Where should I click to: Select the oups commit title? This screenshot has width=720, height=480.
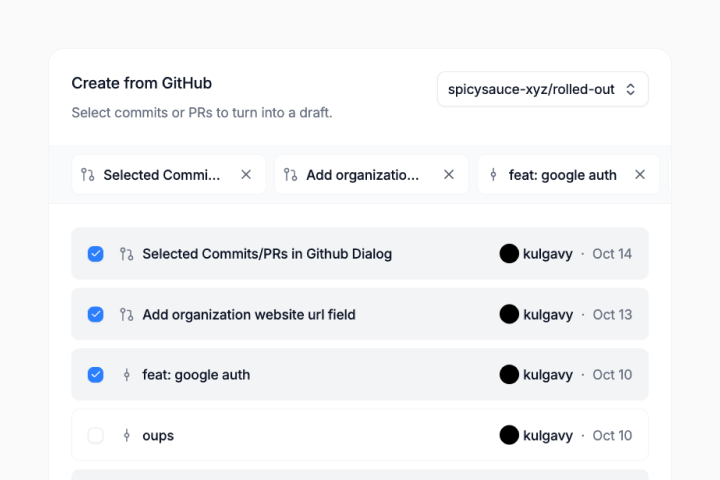[158, 436]
